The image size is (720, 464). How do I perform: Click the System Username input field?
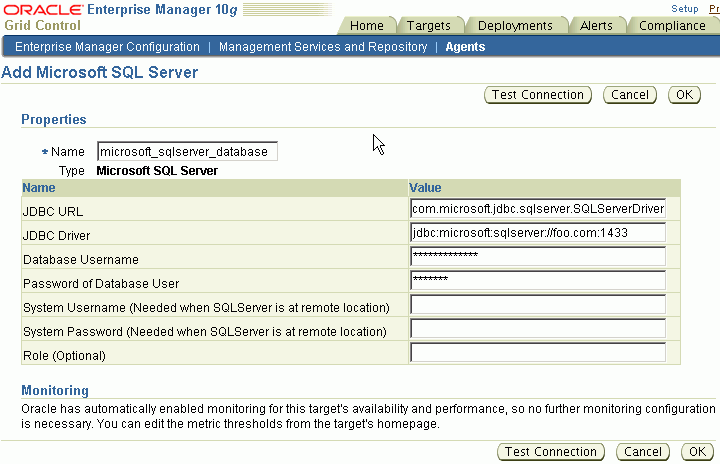pyautogui.click(x=538, y=305)
